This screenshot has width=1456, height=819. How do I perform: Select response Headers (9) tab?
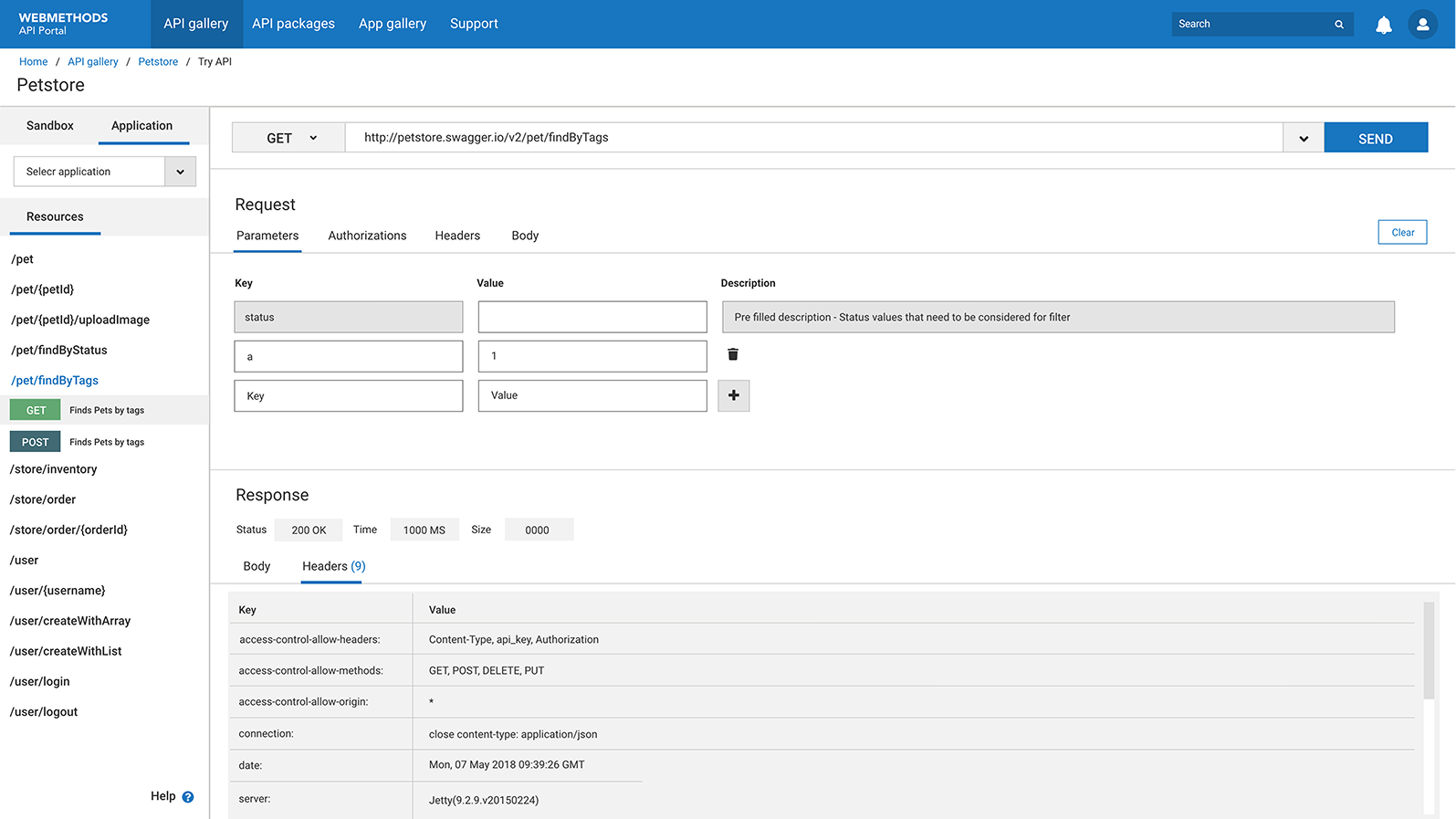point(333,566)
